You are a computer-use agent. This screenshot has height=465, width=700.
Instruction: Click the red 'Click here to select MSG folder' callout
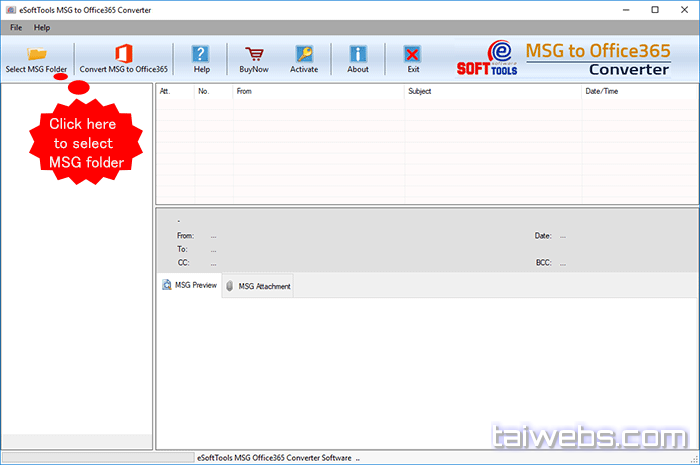pos(84,143)
